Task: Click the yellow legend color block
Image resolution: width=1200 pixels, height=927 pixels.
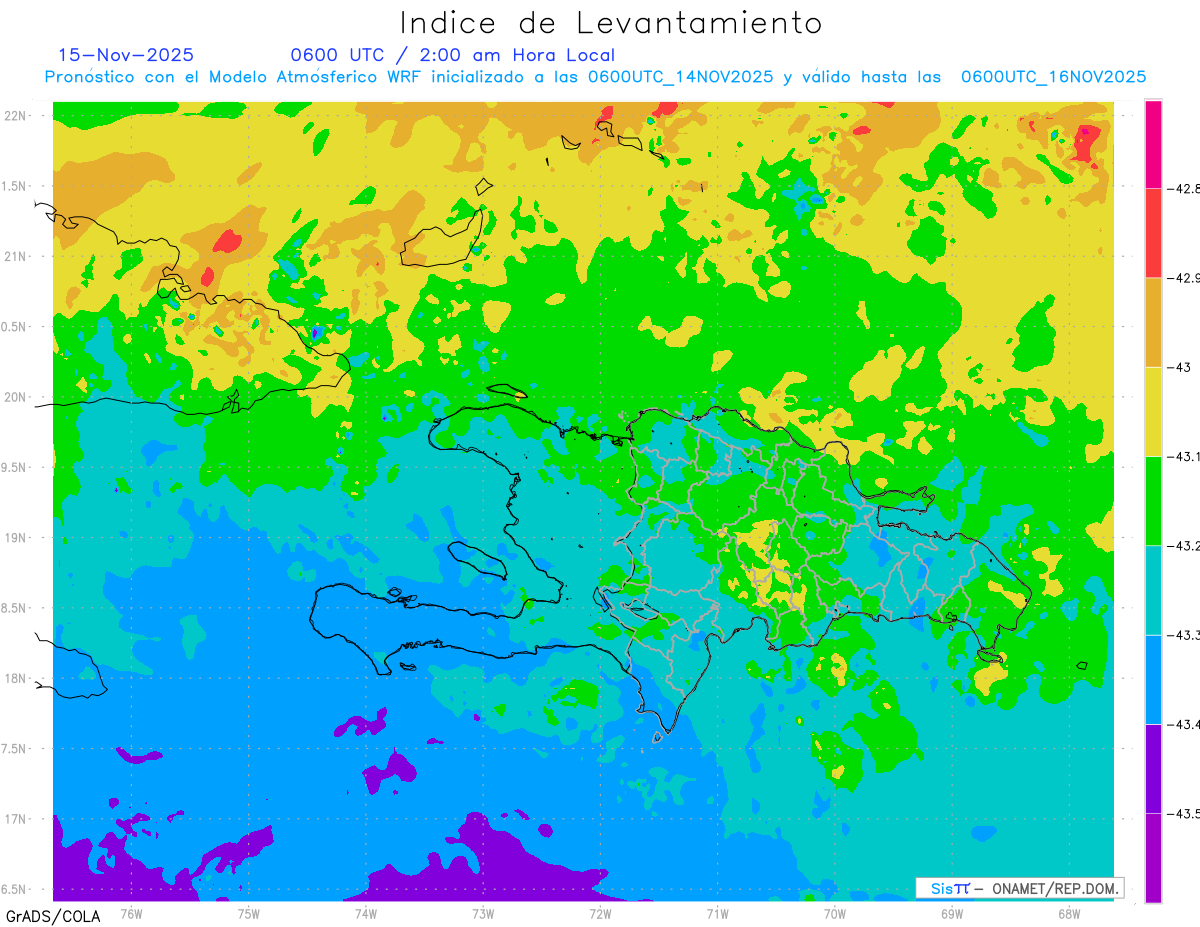Action: click(x=1153, y=411)
